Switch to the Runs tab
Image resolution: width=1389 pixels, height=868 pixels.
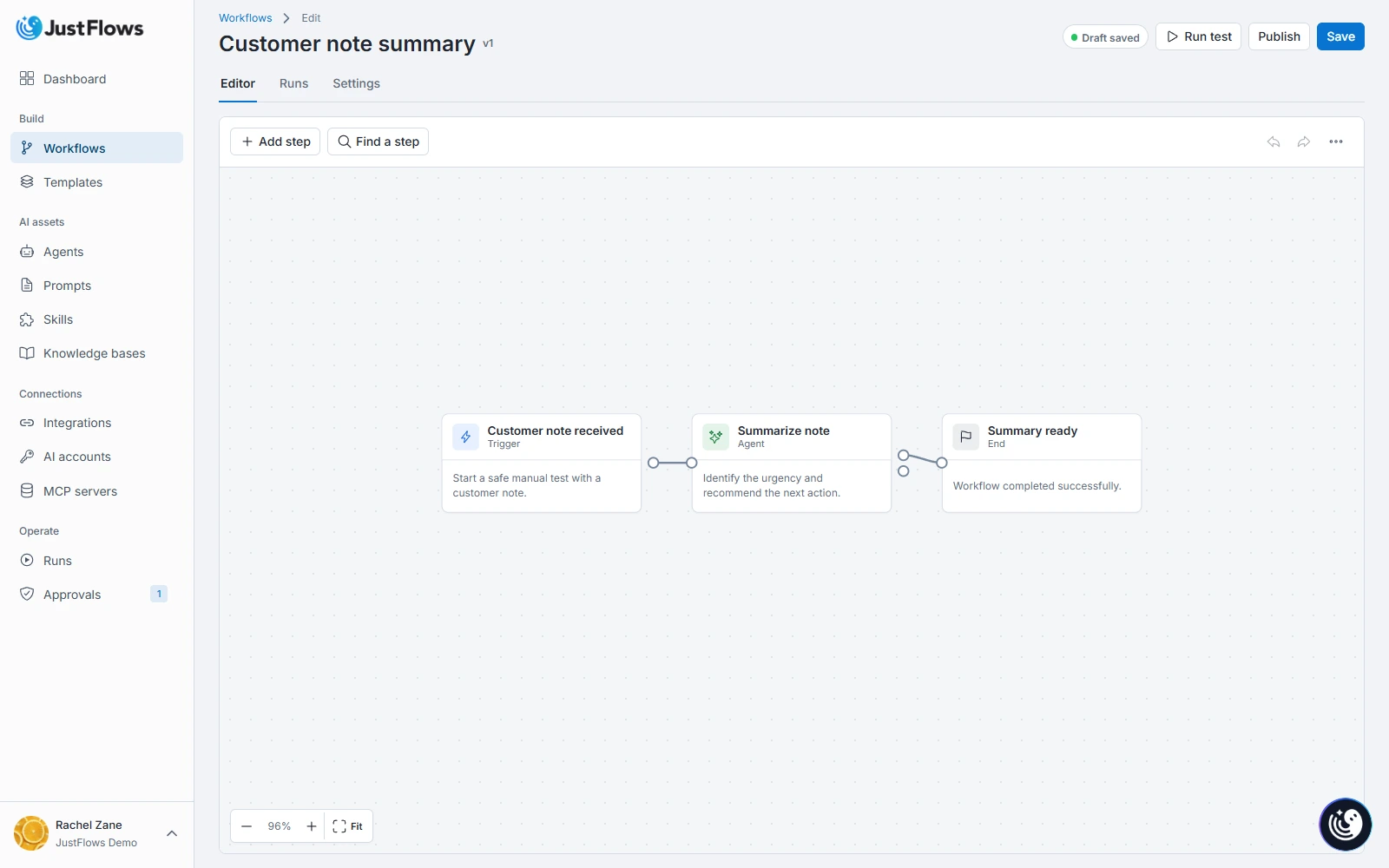(x=293, y=83)
